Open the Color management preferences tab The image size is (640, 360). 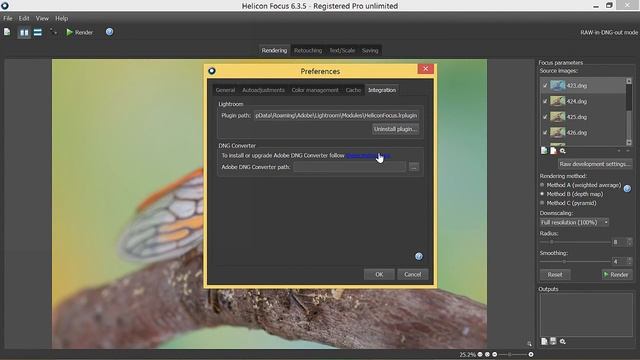click(315, 90)
